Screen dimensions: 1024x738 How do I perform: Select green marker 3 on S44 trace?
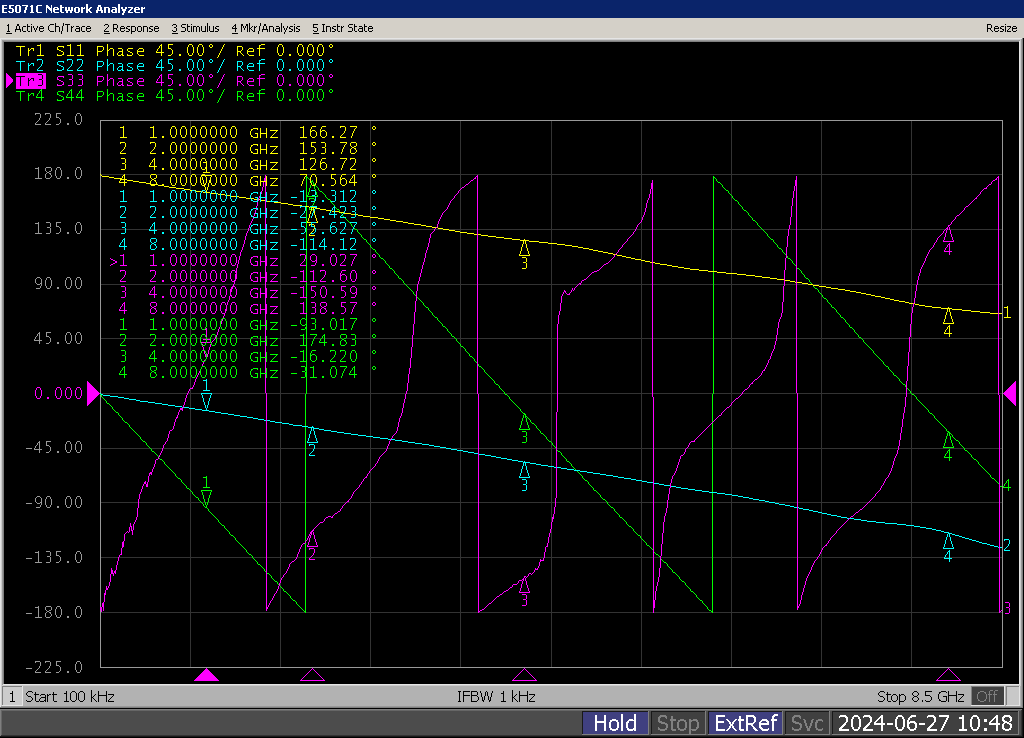pos(524,423)
